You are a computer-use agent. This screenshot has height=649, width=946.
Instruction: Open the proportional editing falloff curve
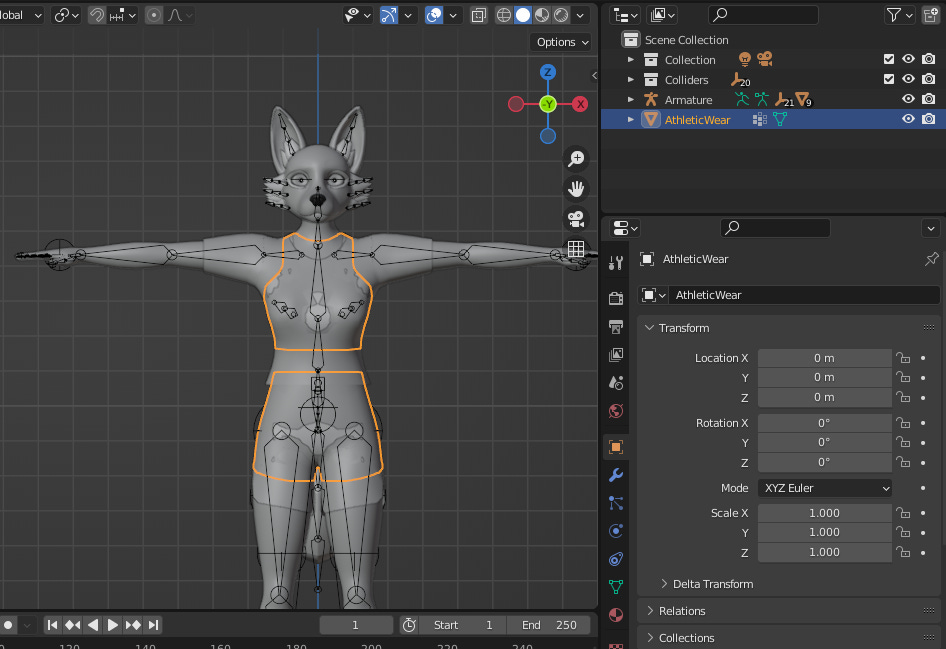pyautogui.click(x=180, y=15)
